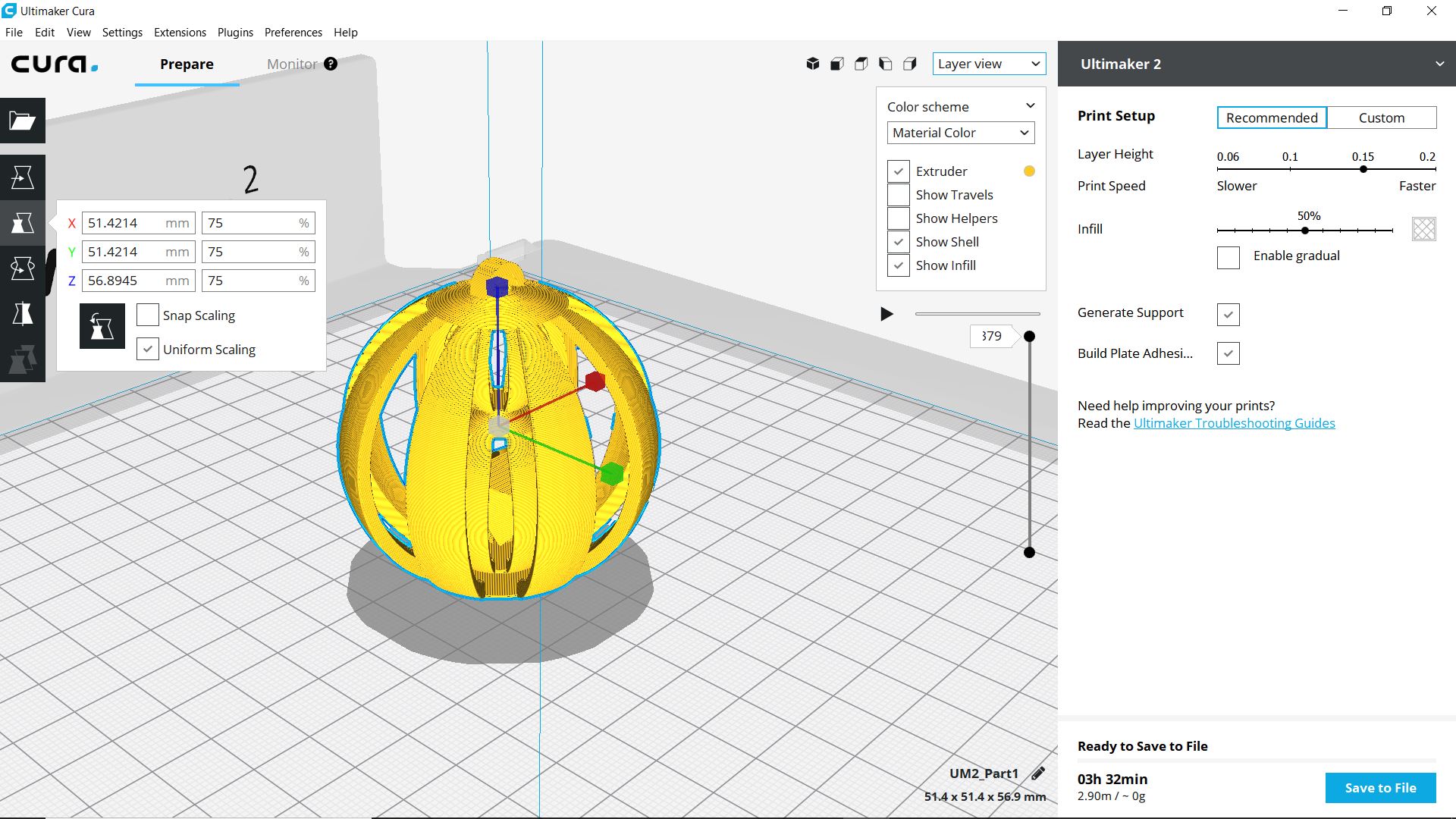Open the Ultimaker Troubleshooting Guides link
This screenshot has width=1456, height=819.
click(x=1234, y=423)
